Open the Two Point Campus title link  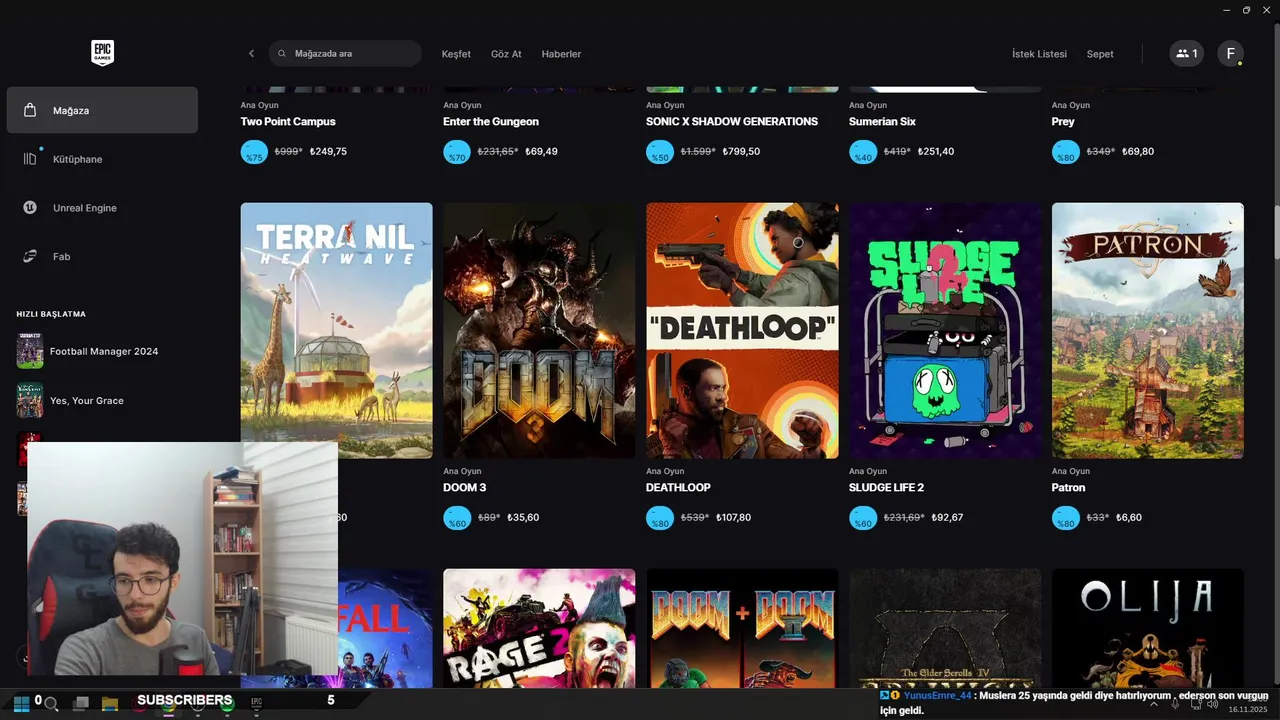(x=288, y=122)
